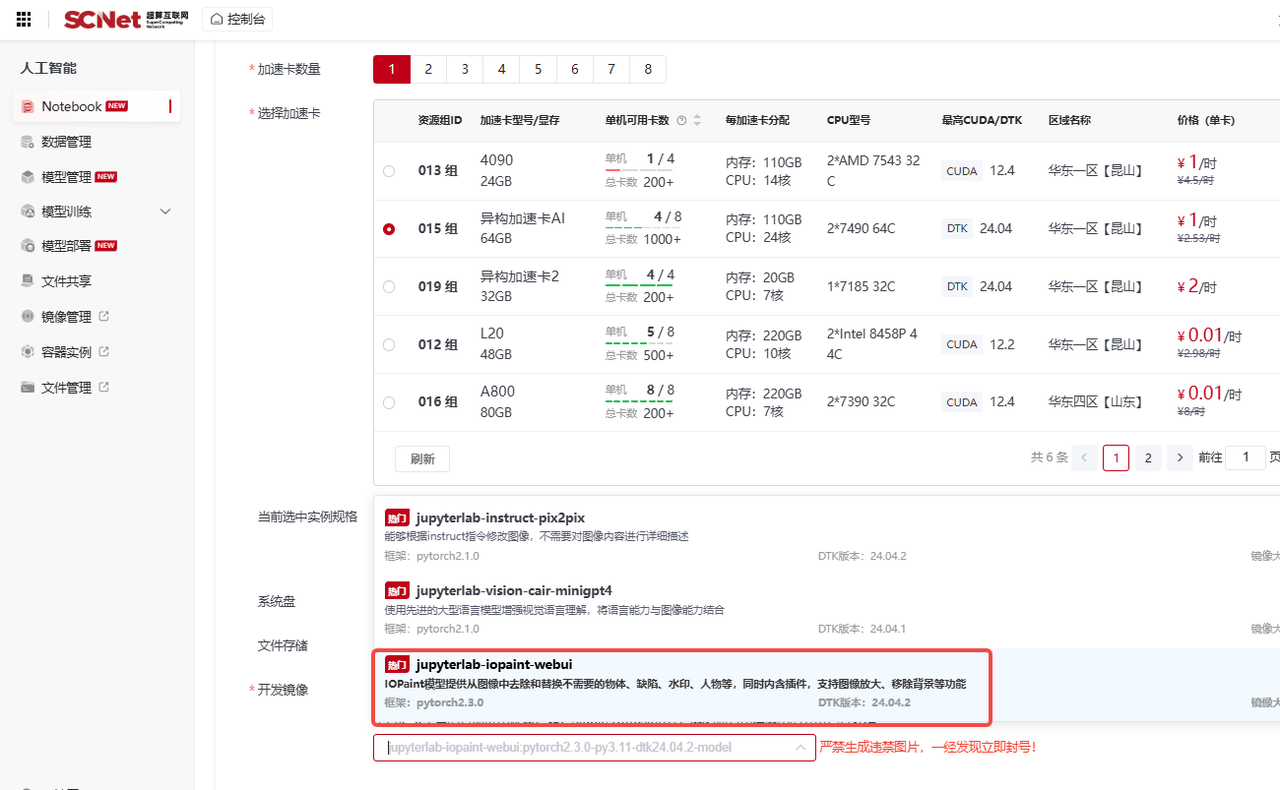The height and width of the screenshot is (790, 1280).
Task: Open the app grid launcher icon
Action: point(24,19)
